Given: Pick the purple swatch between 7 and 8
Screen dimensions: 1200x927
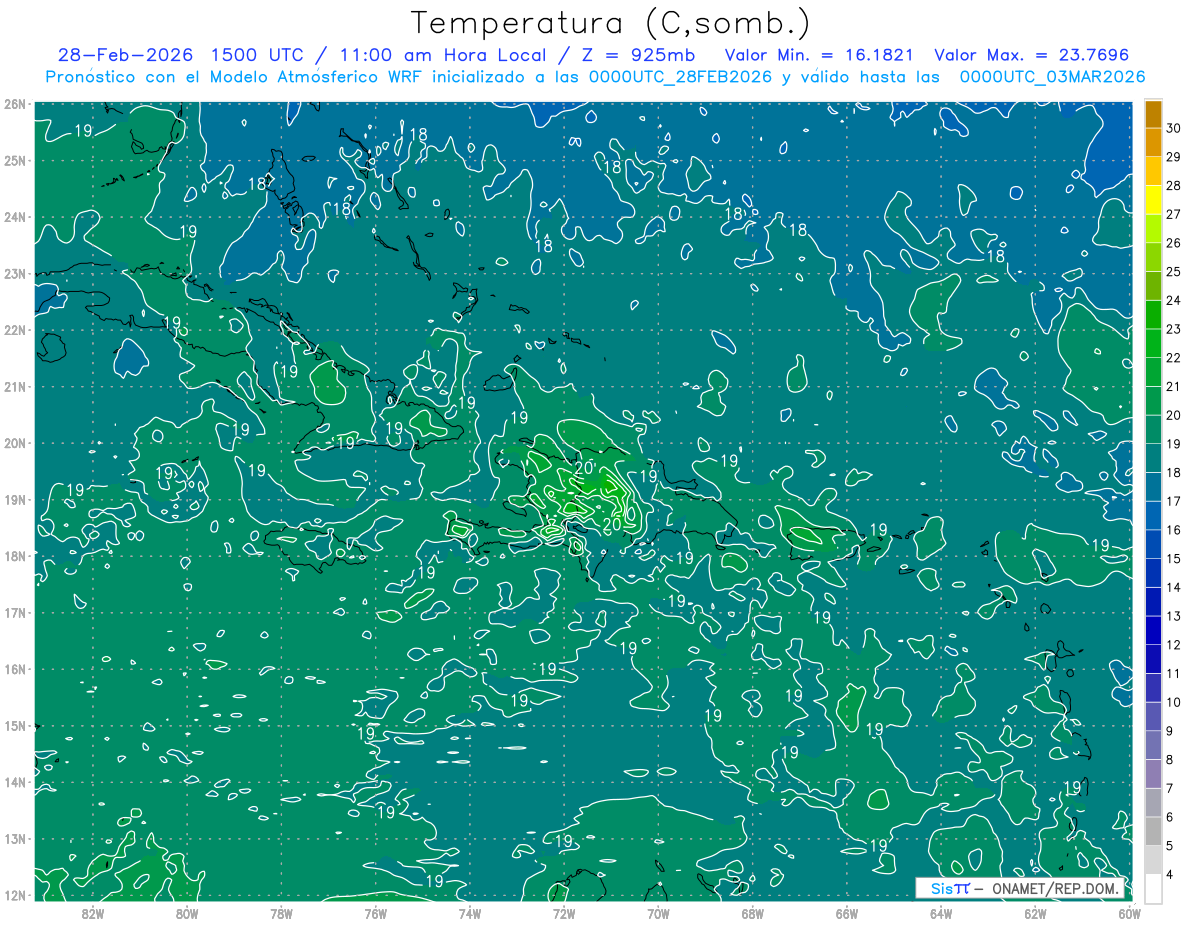Looking at the screenshot, I should [x=1153, y=774].
